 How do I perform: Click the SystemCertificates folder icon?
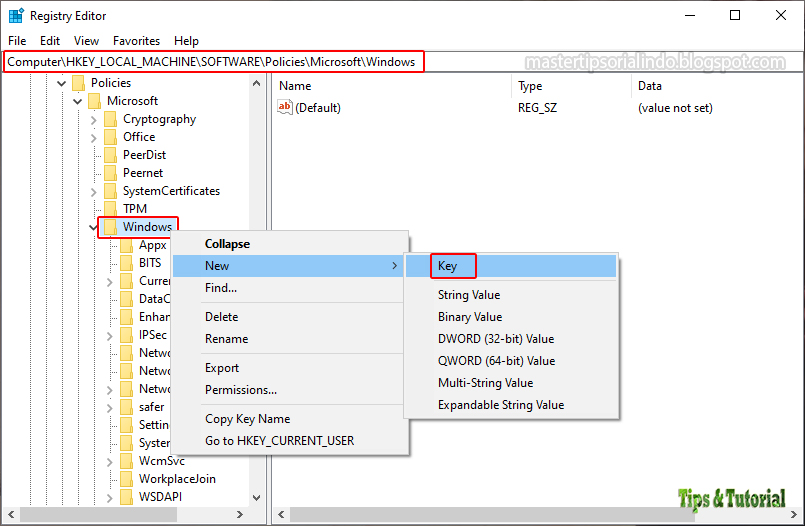click(x=110, y=191)
